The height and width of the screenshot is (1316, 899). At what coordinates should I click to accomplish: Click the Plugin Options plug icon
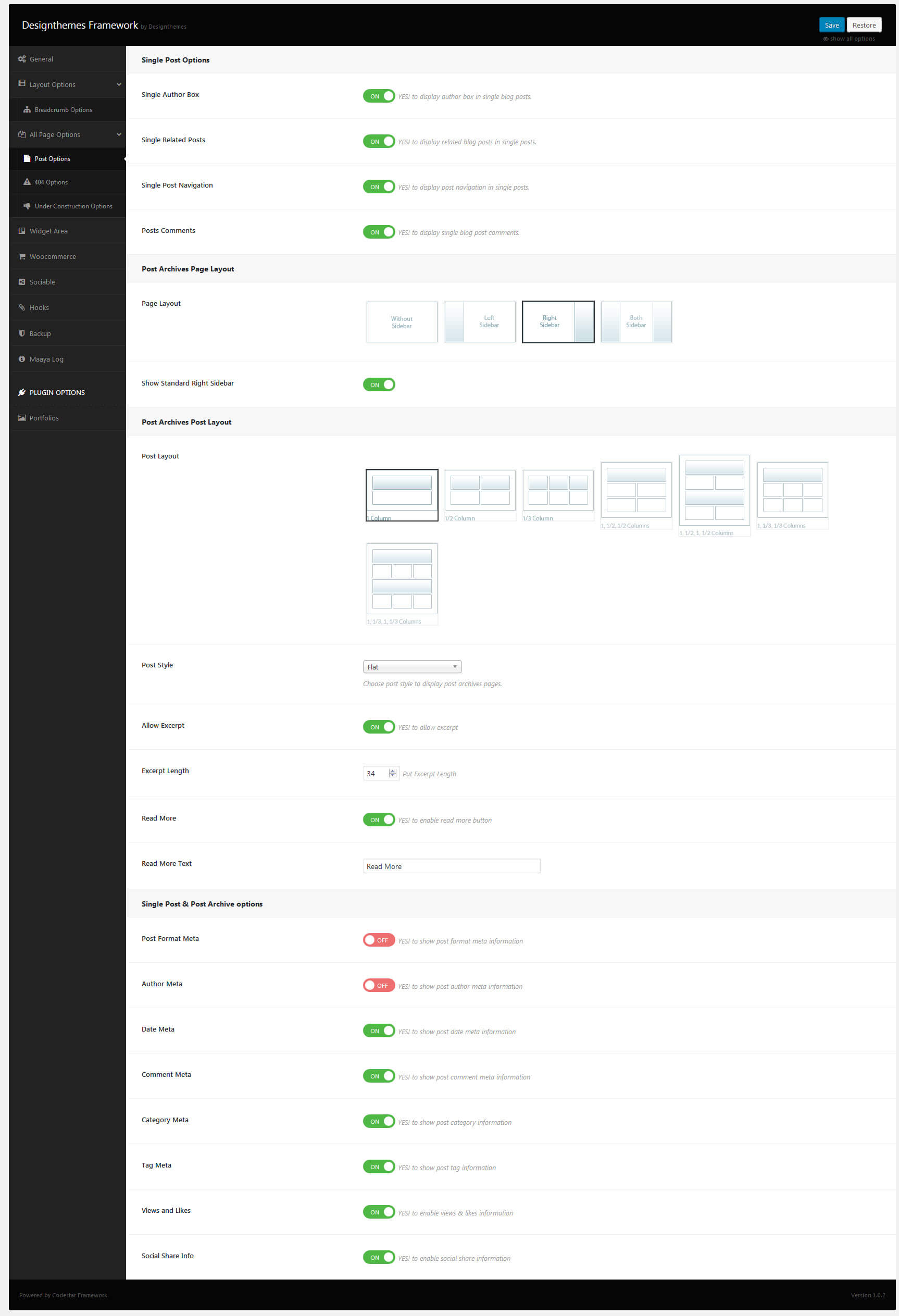21,392
